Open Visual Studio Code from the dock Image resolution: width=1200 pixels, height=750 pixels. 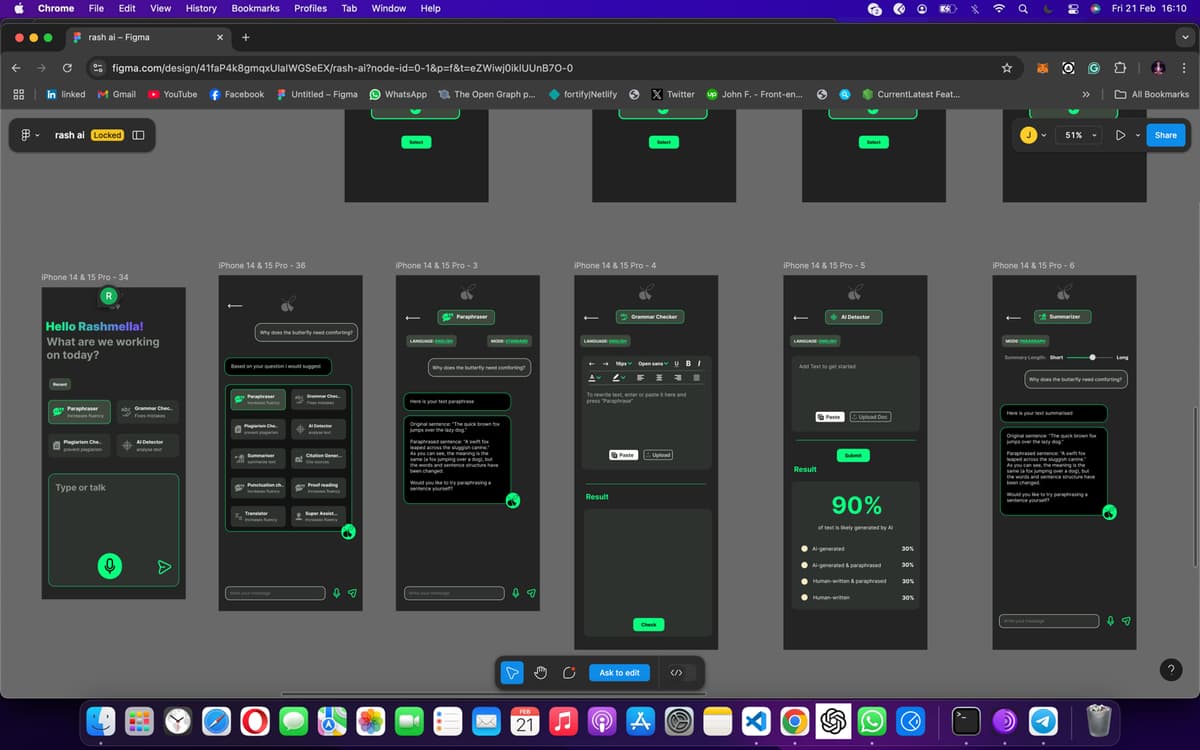(x=757, y=721)
